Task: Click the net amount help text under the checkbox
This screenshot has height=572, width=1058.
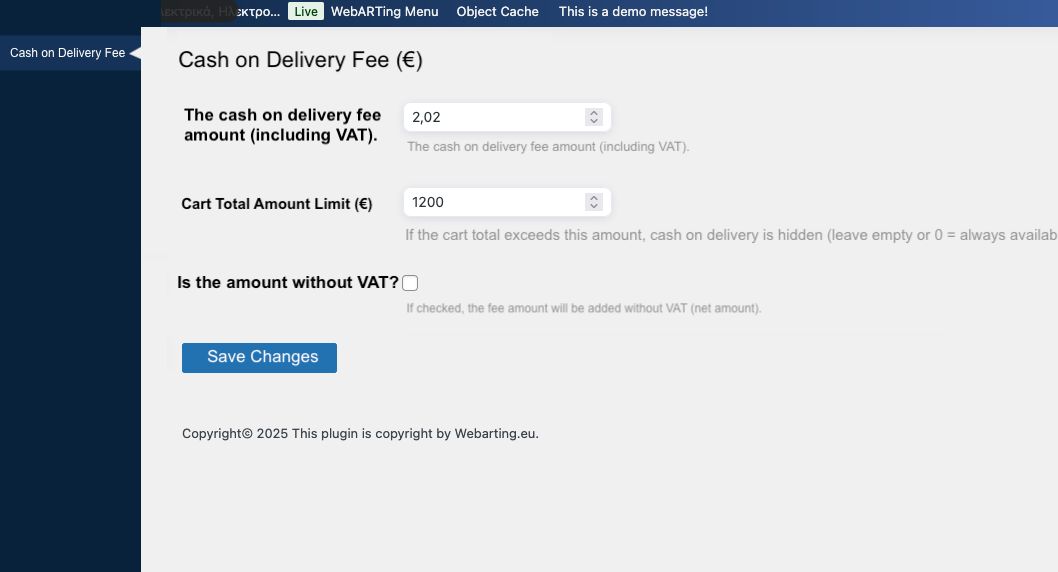Action: pyautogui.click(x=583, y=308)
